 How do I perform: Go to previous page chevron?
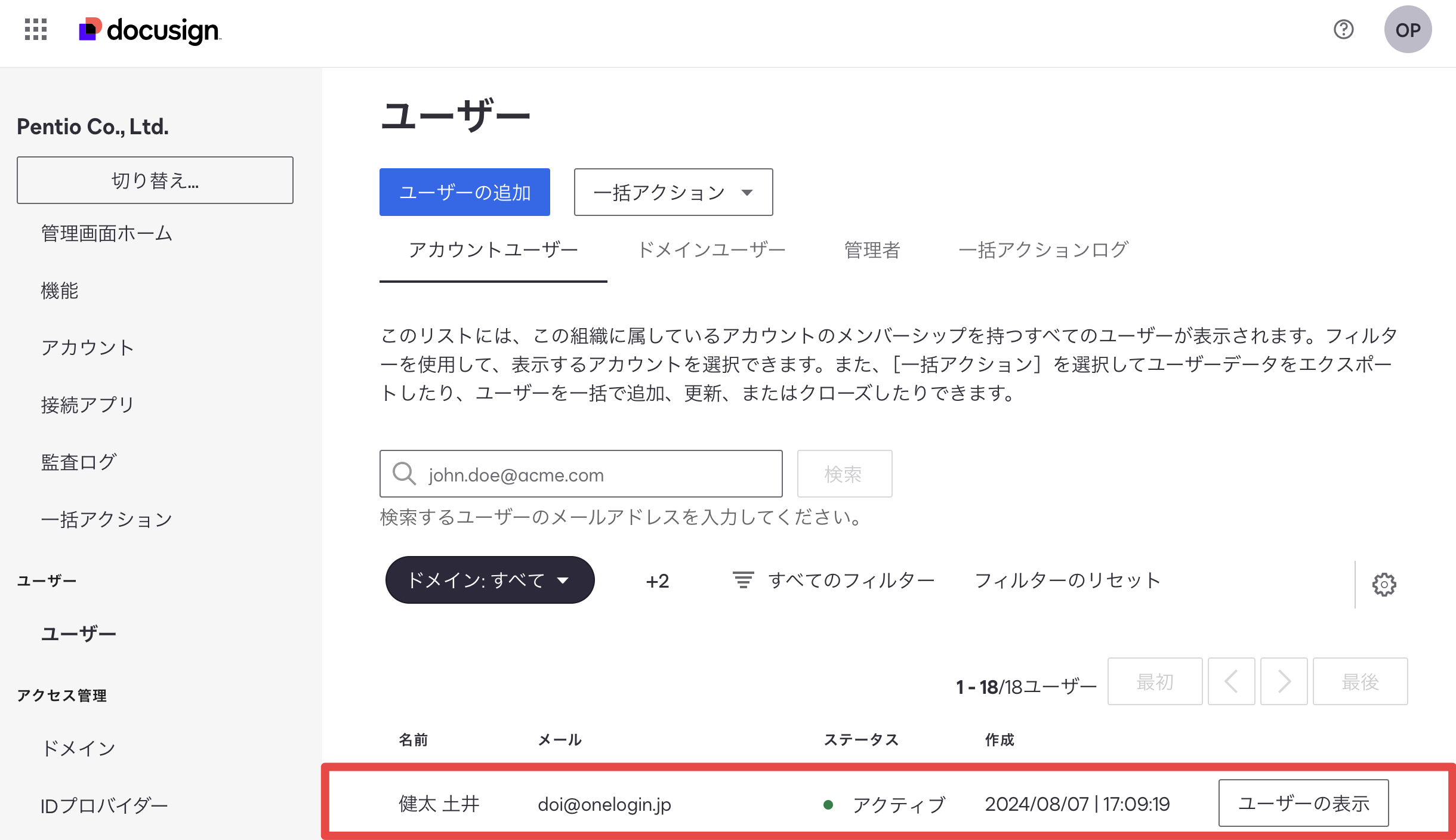[1231, 681]
